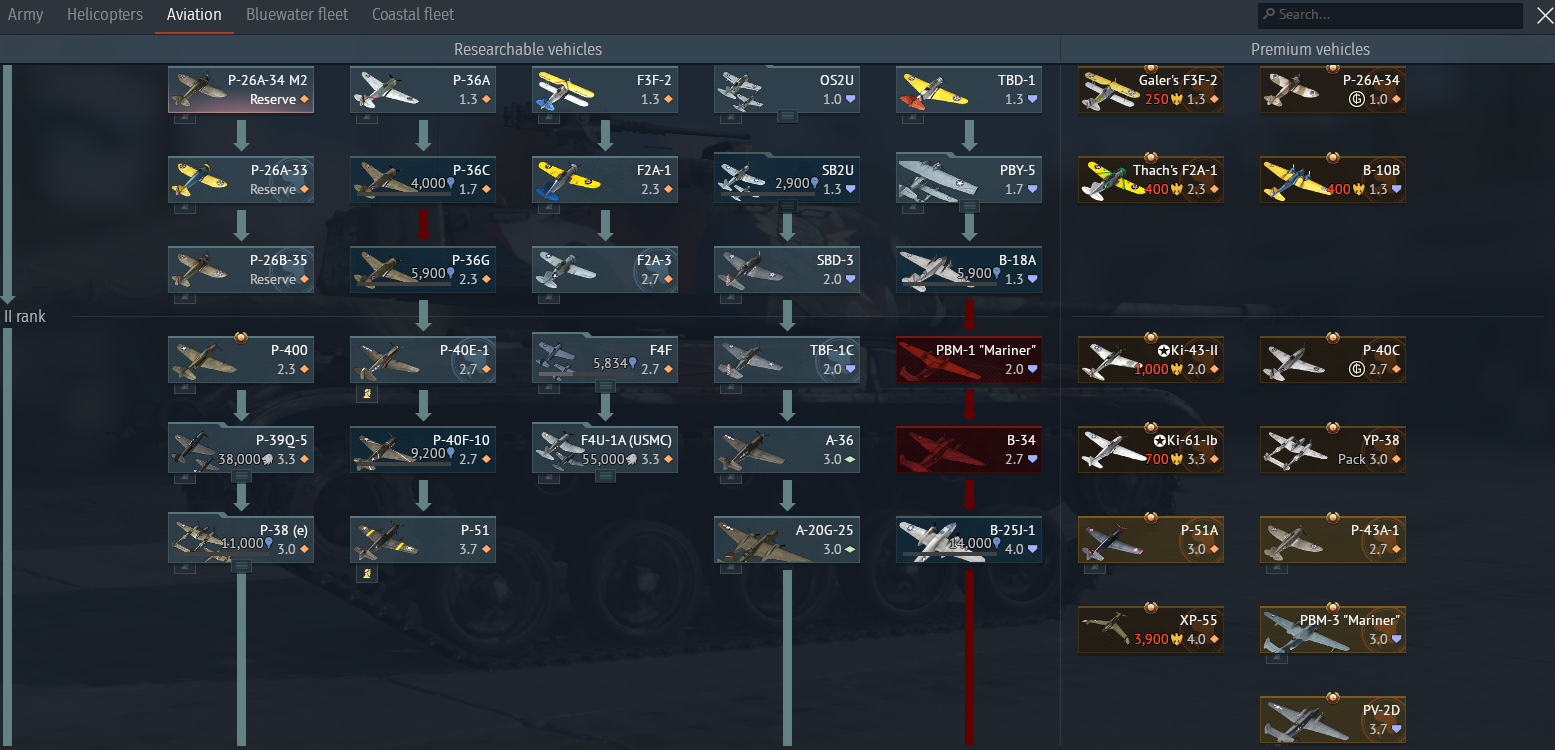Select the locked PBM-1 "Mariner" card
Image resolution: width=1555 pixels, height=750 pixels.
click(969, 360)
